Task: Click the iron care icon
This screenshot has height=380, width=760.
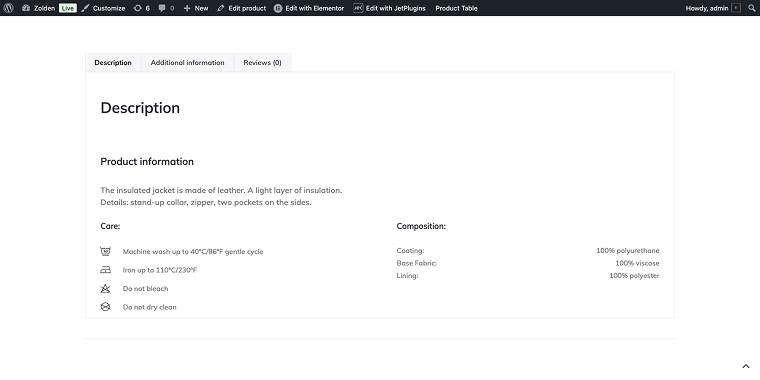Action: 105,269
